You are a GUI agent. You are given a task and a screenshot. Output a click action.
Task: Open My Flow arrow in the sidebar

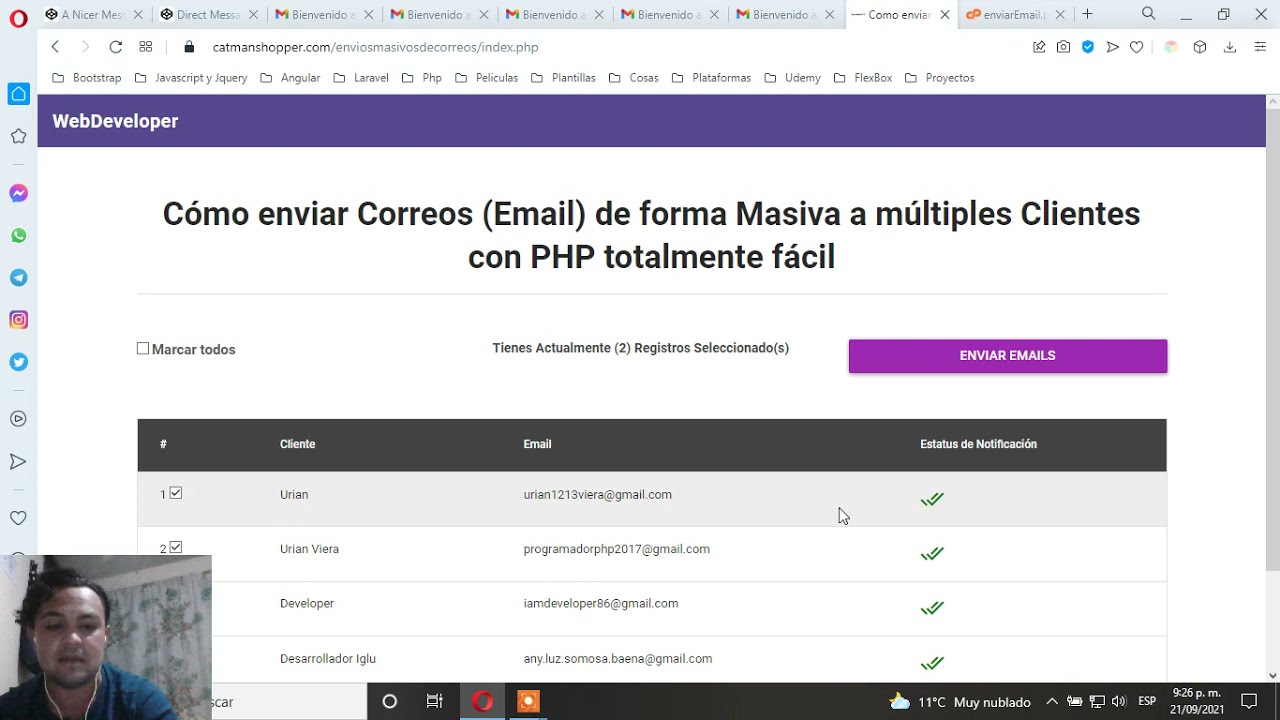(18, 461)
